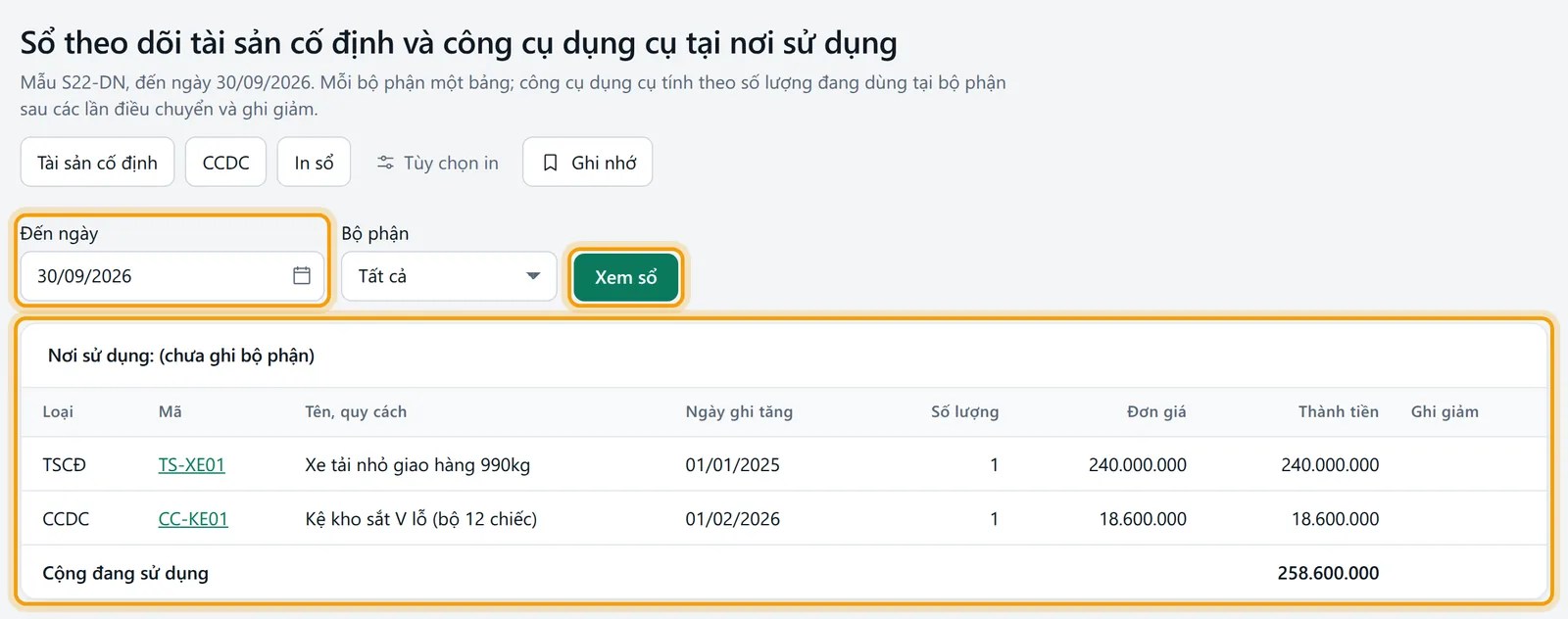Click the Ghi nhớ button
The height and width of the screenshot is (619, 1568).
pos(587,162)
